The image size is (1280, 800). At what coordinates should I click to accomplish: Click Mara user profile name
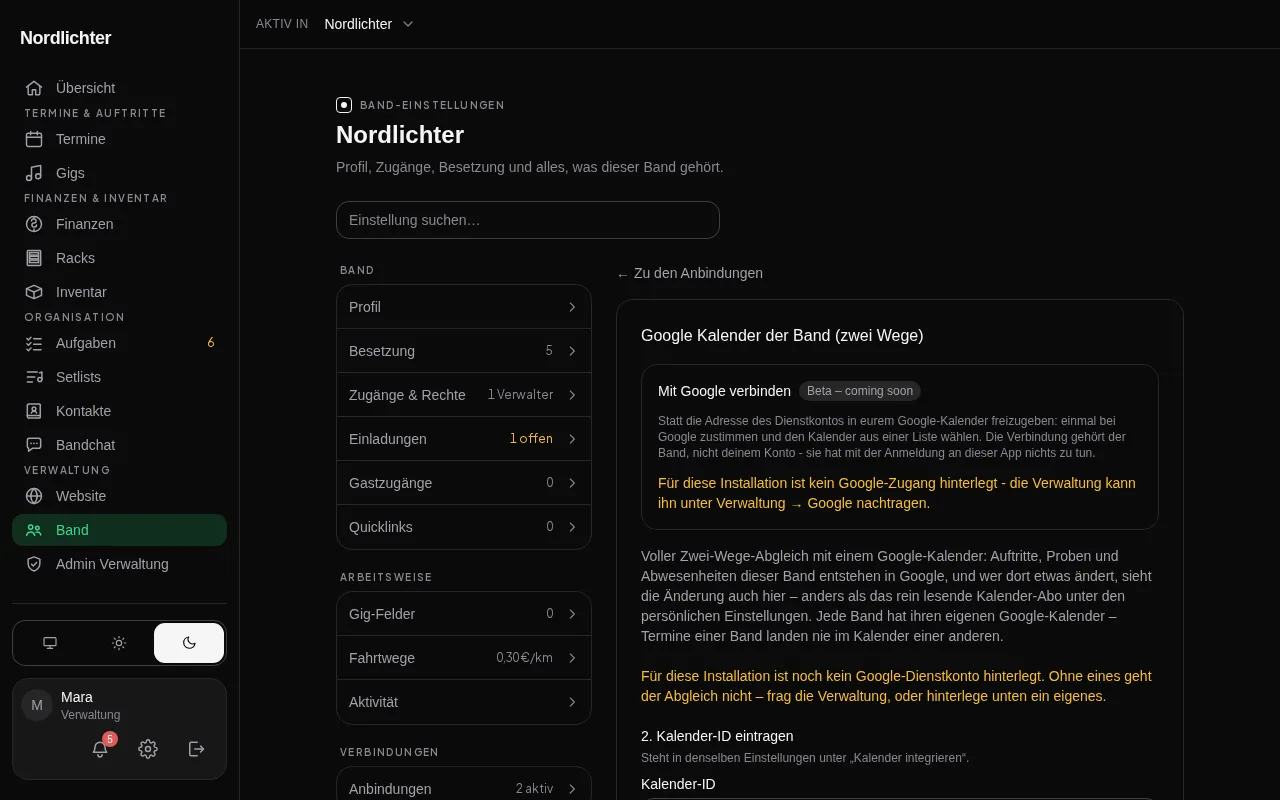(x=77, y=697)
